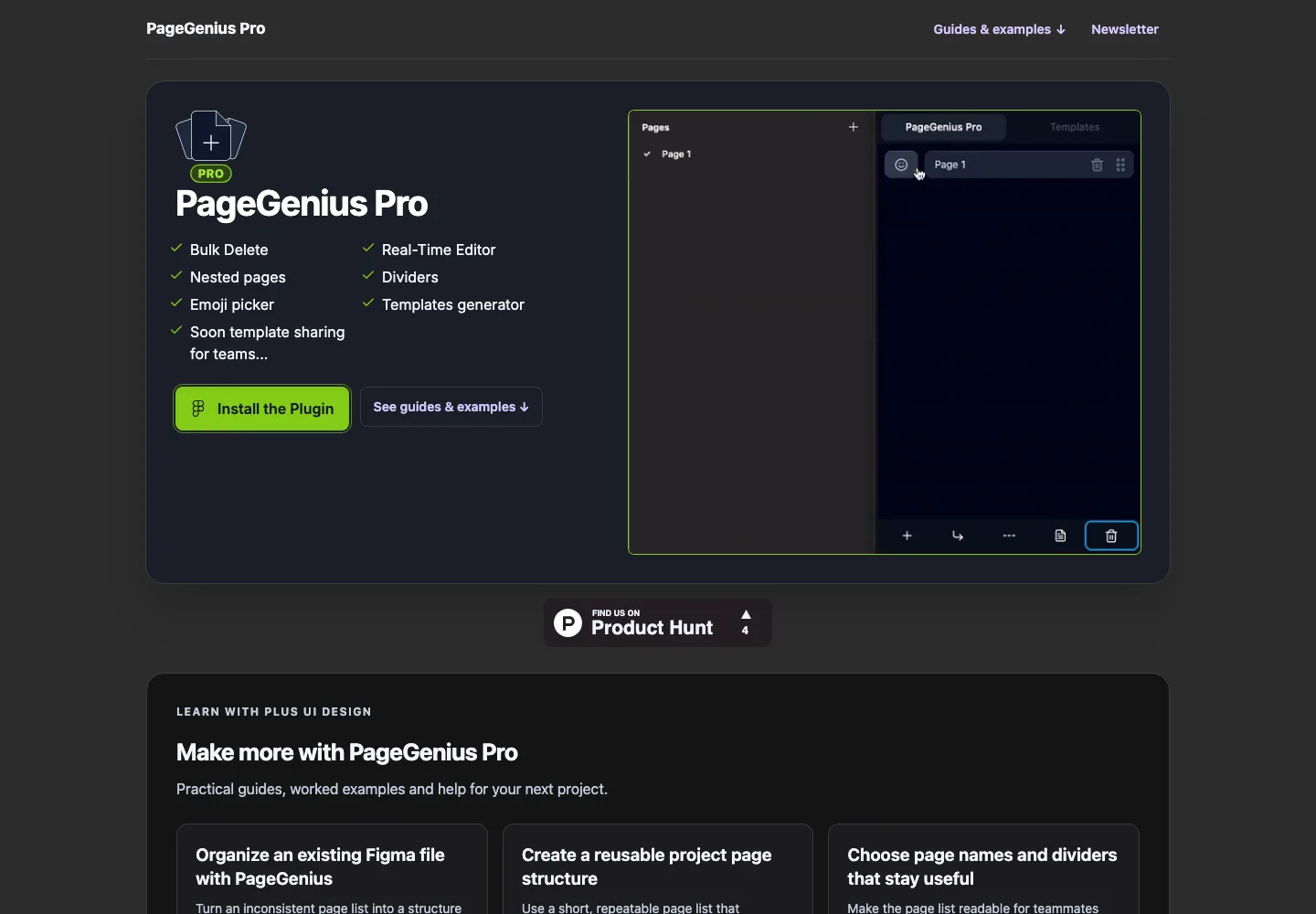Open the Find us on Product Hunt badge
This screenshot has width=1316, height=914.
pos(658,622)
